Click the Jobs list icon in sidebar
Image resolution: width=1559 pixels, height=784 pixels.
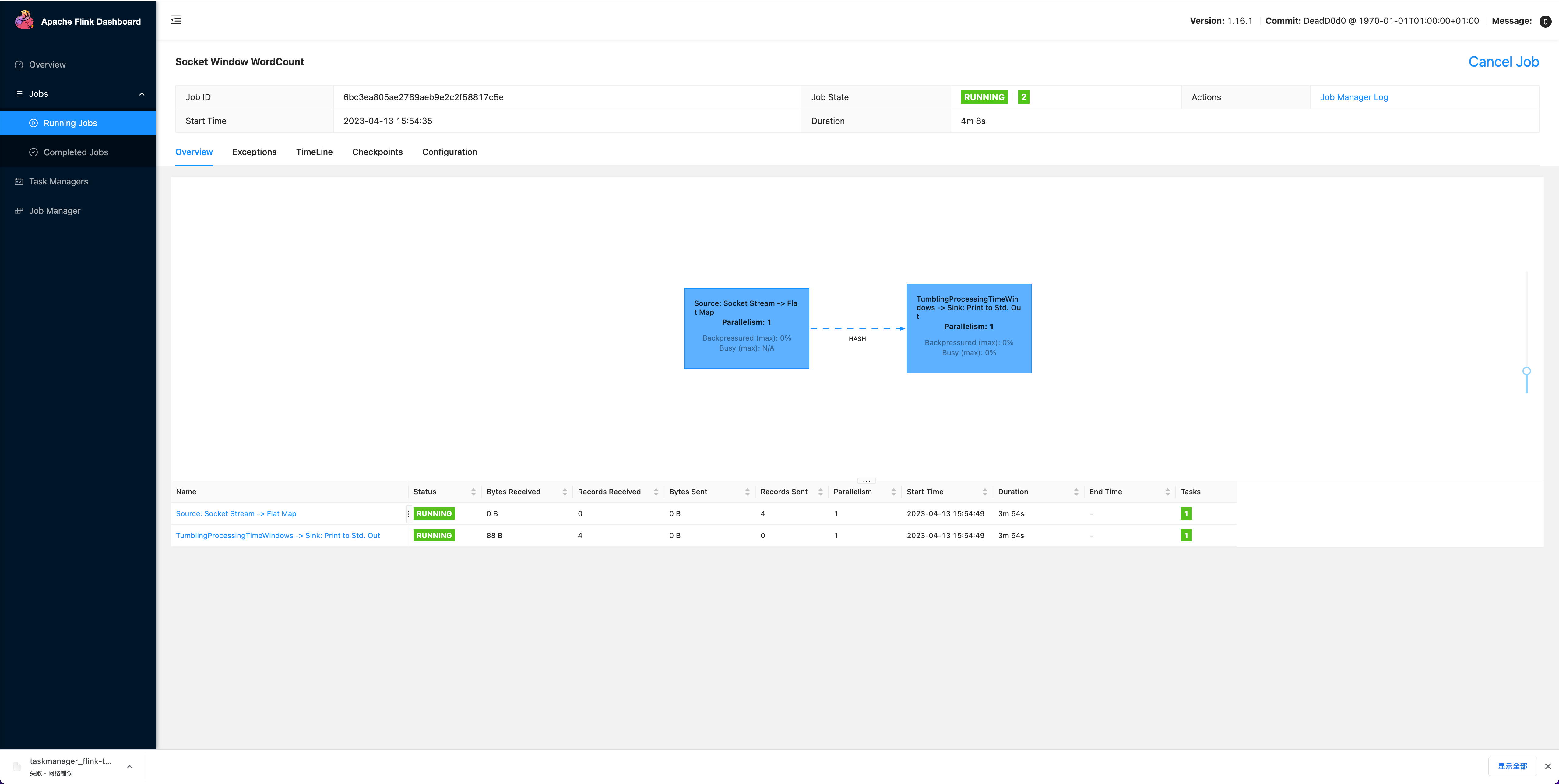click(x=19, y=94)
